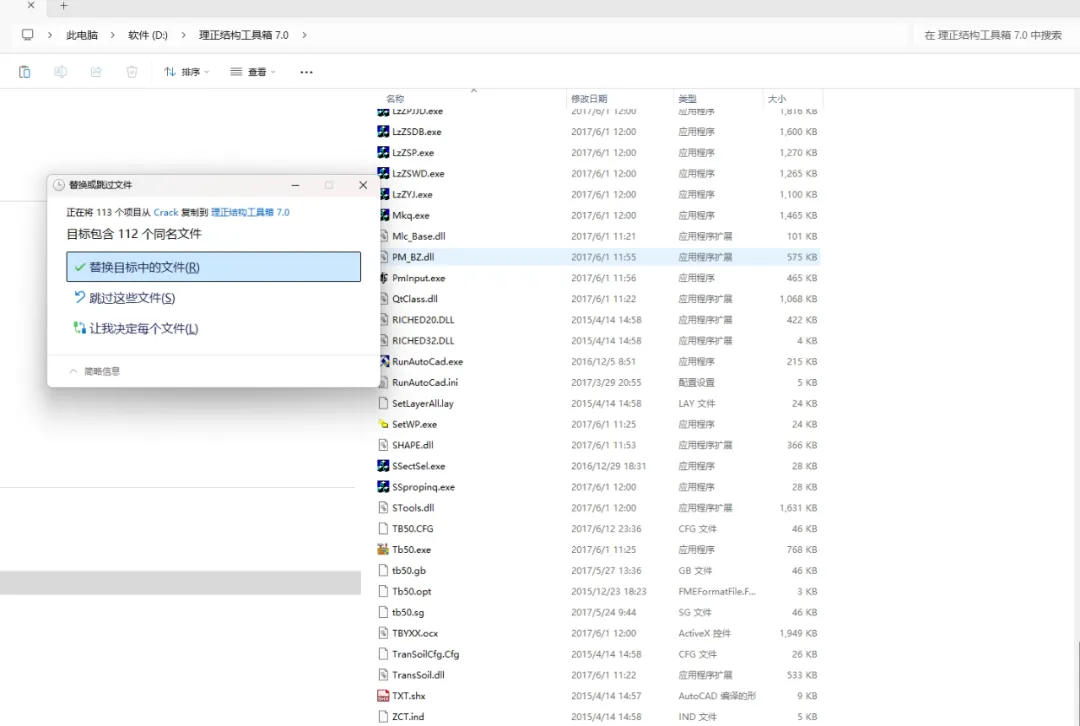Viewport: 1080px width, 726px height.
Task: Expand chevron after 软件 (D:) breadcrumb
Action: (183, 35)
